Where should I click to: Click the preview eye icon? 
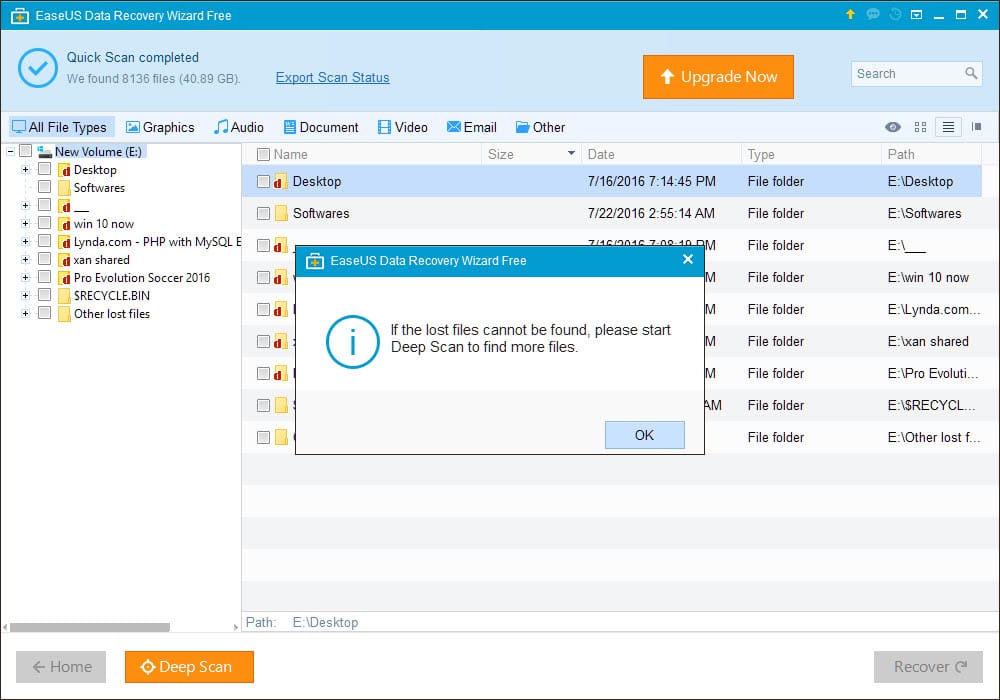[x=893, y=127]
